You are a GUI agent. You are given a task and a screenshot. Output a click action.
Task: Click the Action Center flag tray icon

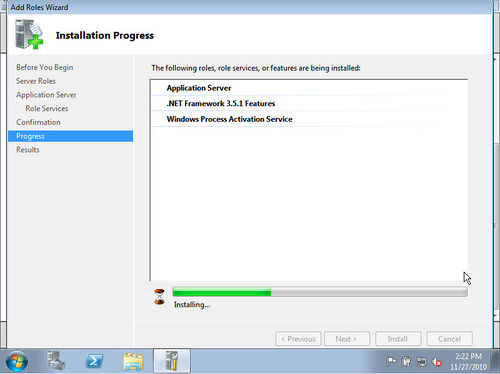(x=391, y=361)
